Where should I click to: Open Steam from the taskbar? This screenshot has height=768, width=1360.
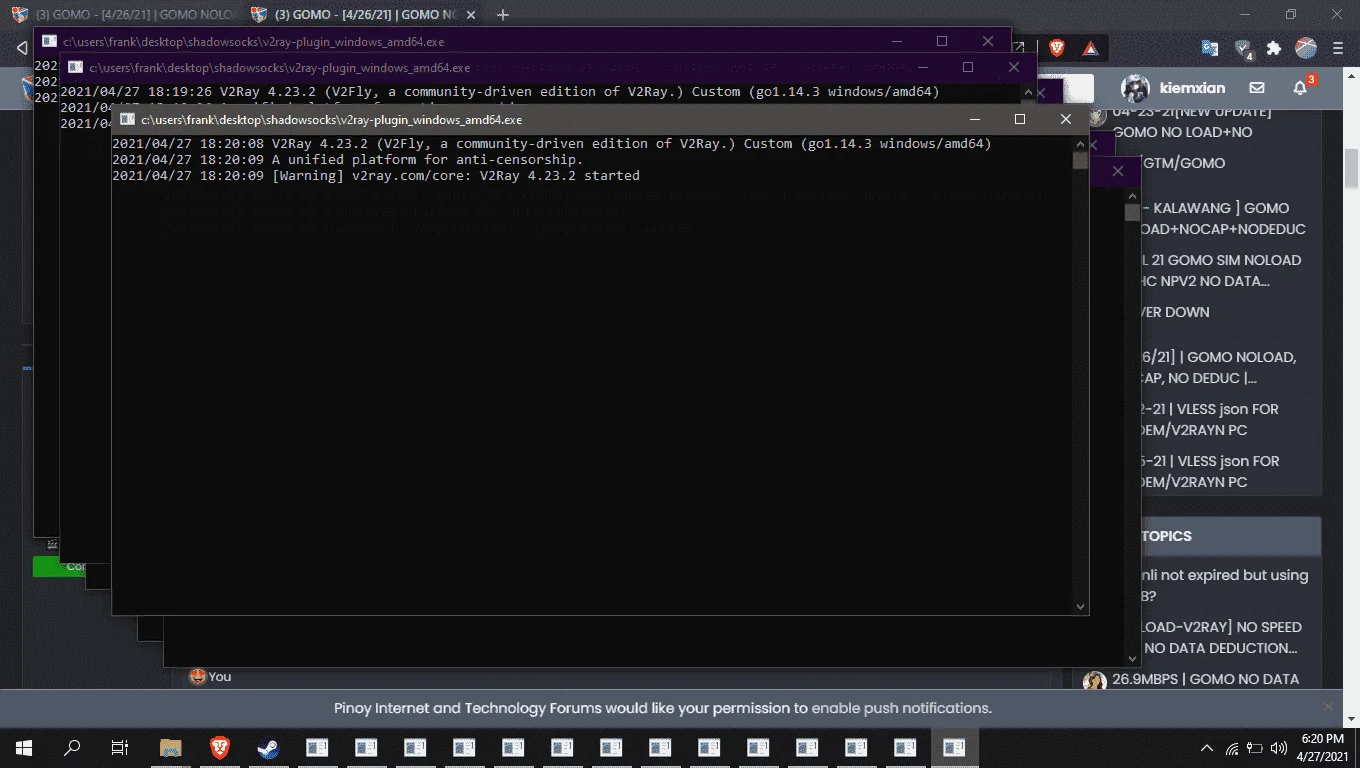coord(269,748)
